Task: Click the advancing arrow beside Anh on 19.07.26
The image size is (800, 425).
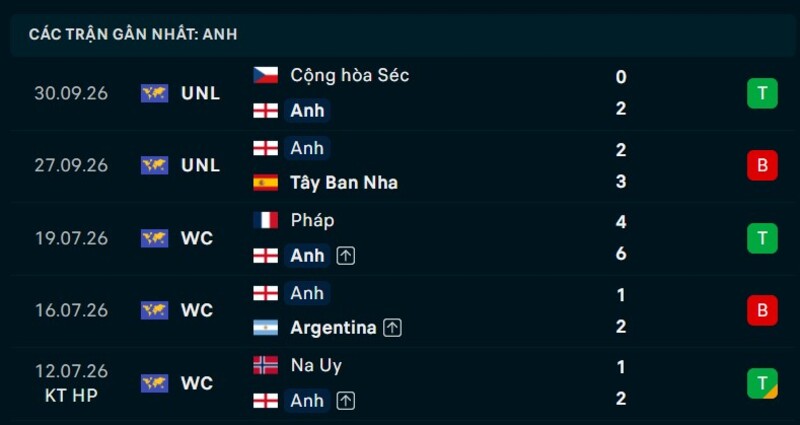Action: point(345,256)
